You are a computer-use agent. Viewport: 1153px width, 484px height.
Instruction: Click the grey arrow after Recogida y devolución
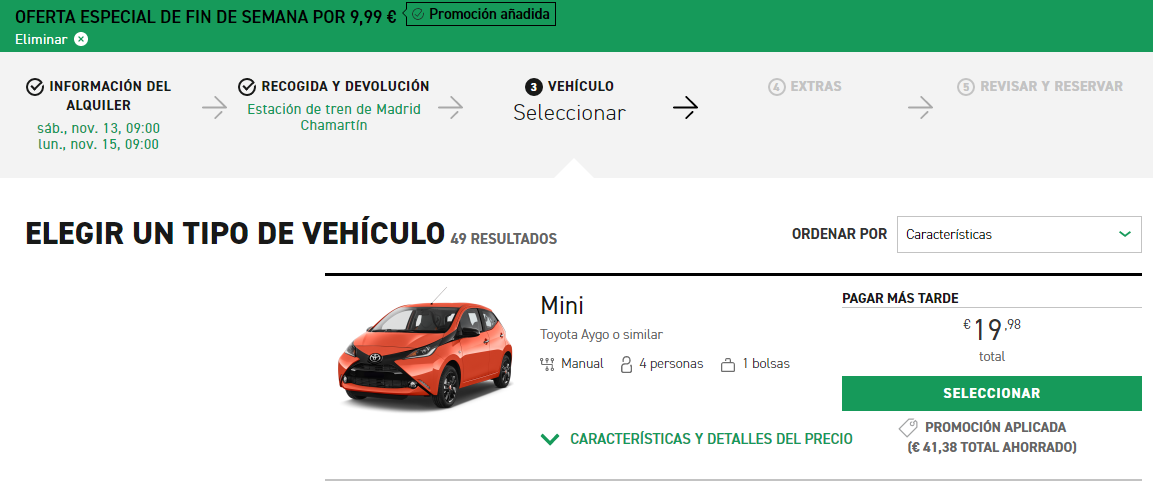pyautogui.click(x=451, y=108)
